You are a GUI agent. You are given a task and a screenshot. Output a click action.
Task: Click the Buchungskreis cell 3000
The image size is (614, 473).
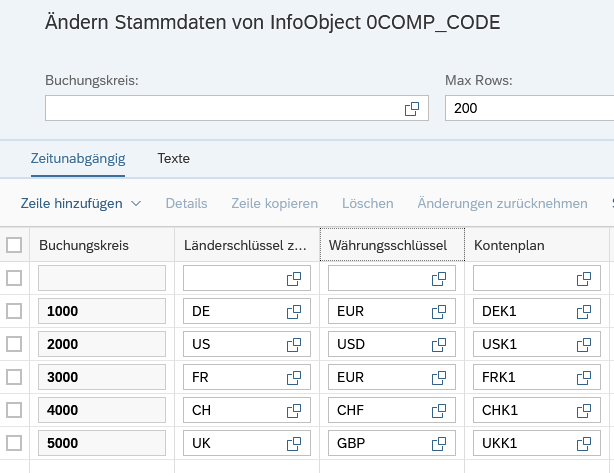coord(102,377)
